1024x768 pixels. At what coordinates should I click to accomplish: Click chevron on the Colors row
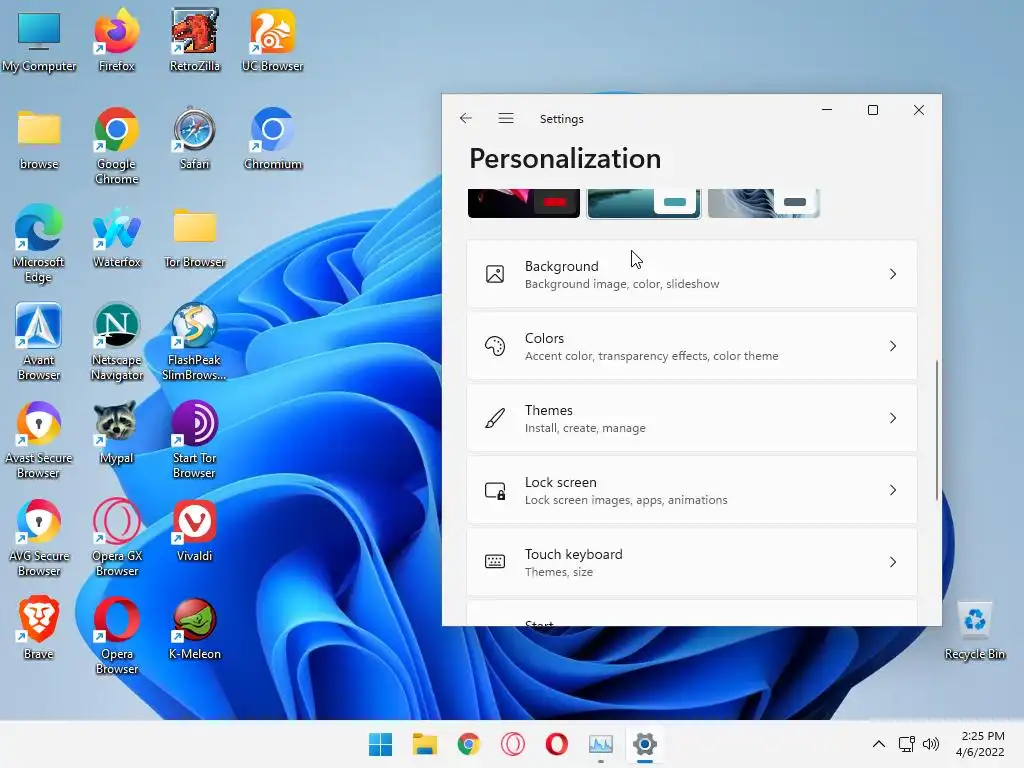click(x=893, y=346)
